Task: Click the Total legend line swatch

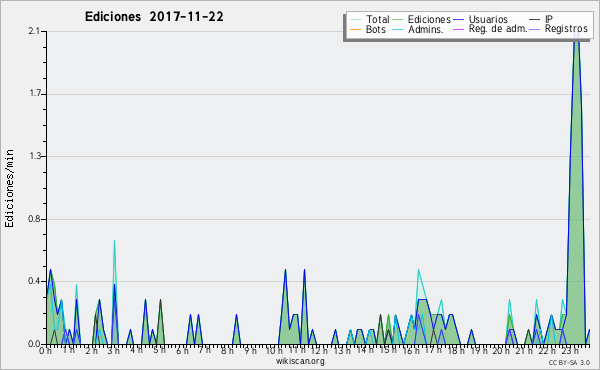Action: [x=355, y=20]
